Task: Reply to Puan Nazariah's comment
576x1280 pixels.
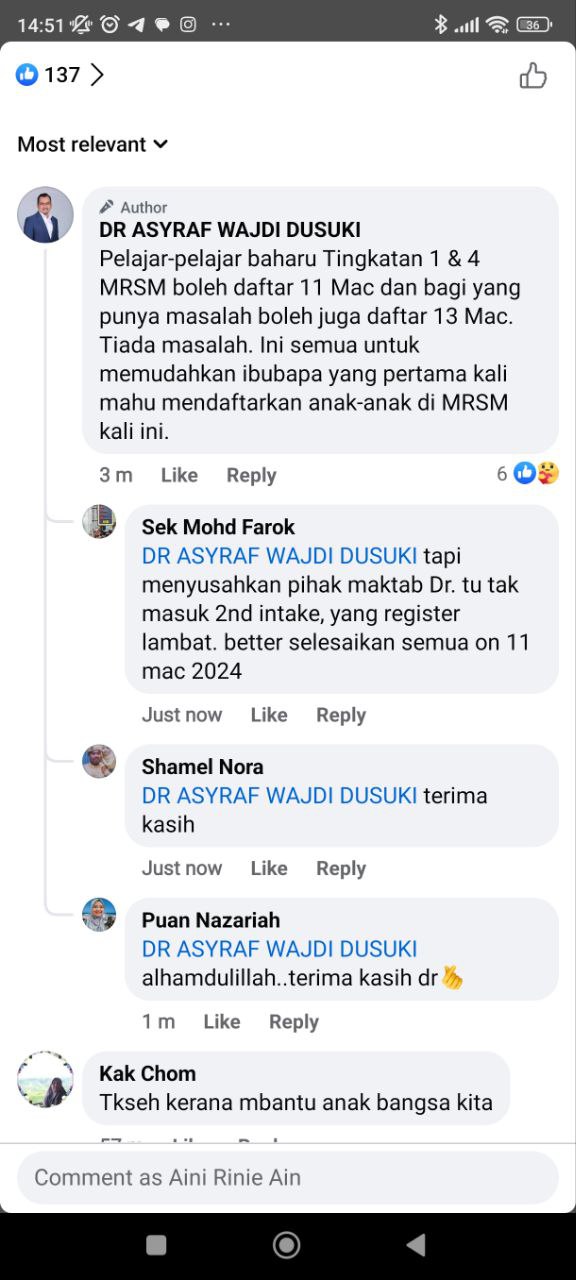Action: coord(294,1022)
